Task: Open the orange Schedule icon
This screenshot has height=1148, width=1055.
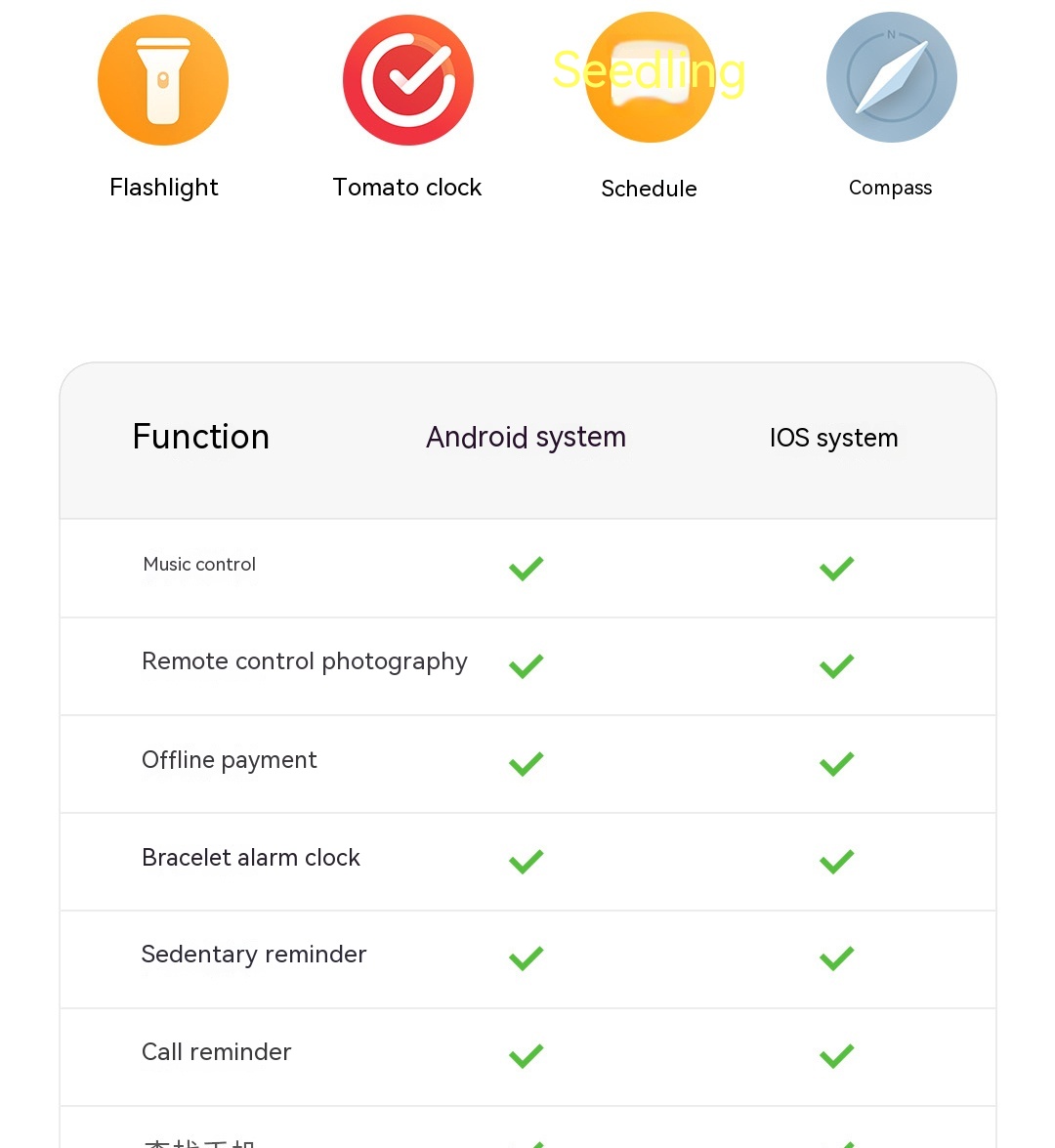Action: pyautogui.click(x=651, y=77)
